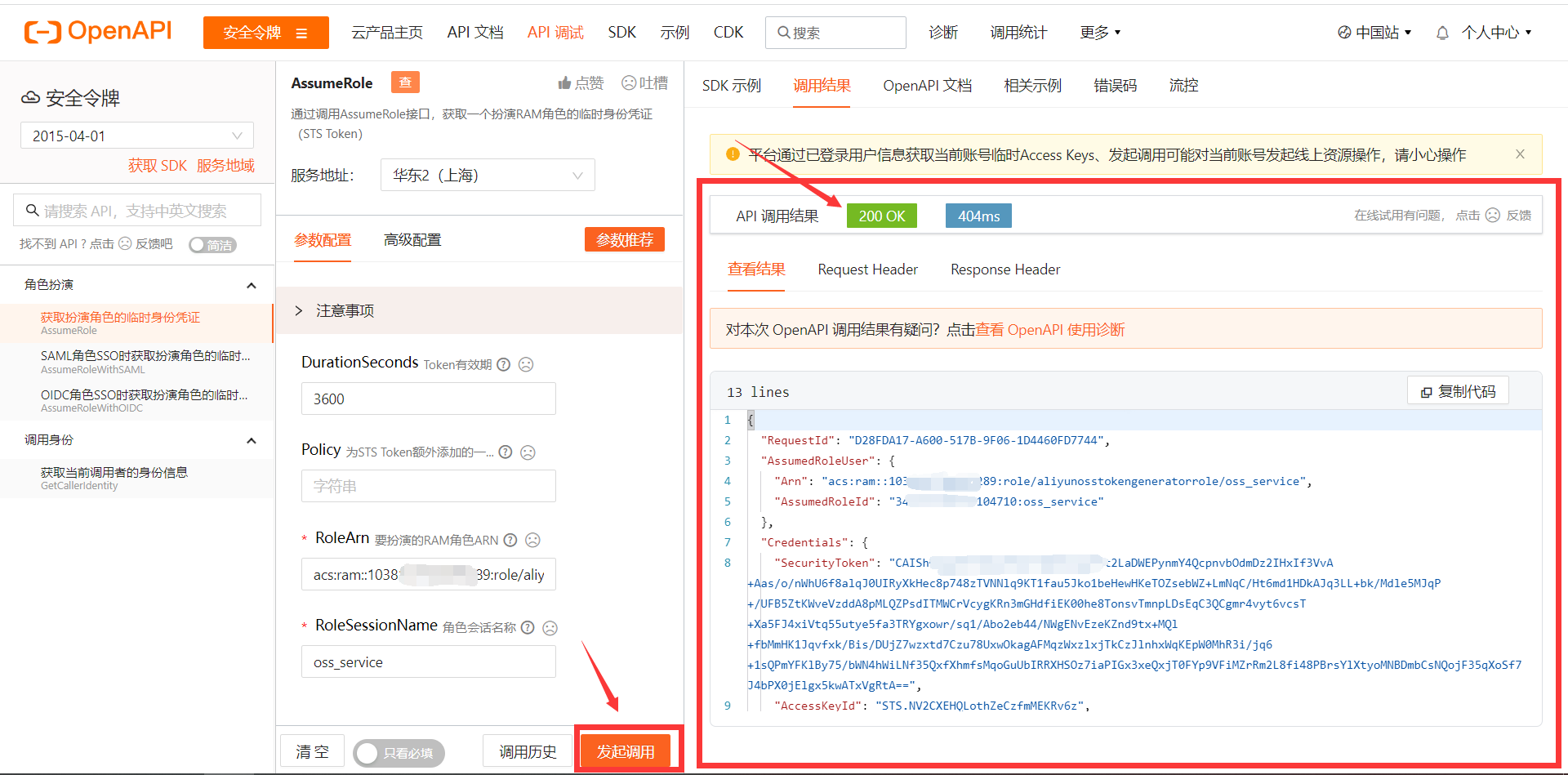Click the 清空 button
Screen dimensions: 1568x775
pos(312,751)
